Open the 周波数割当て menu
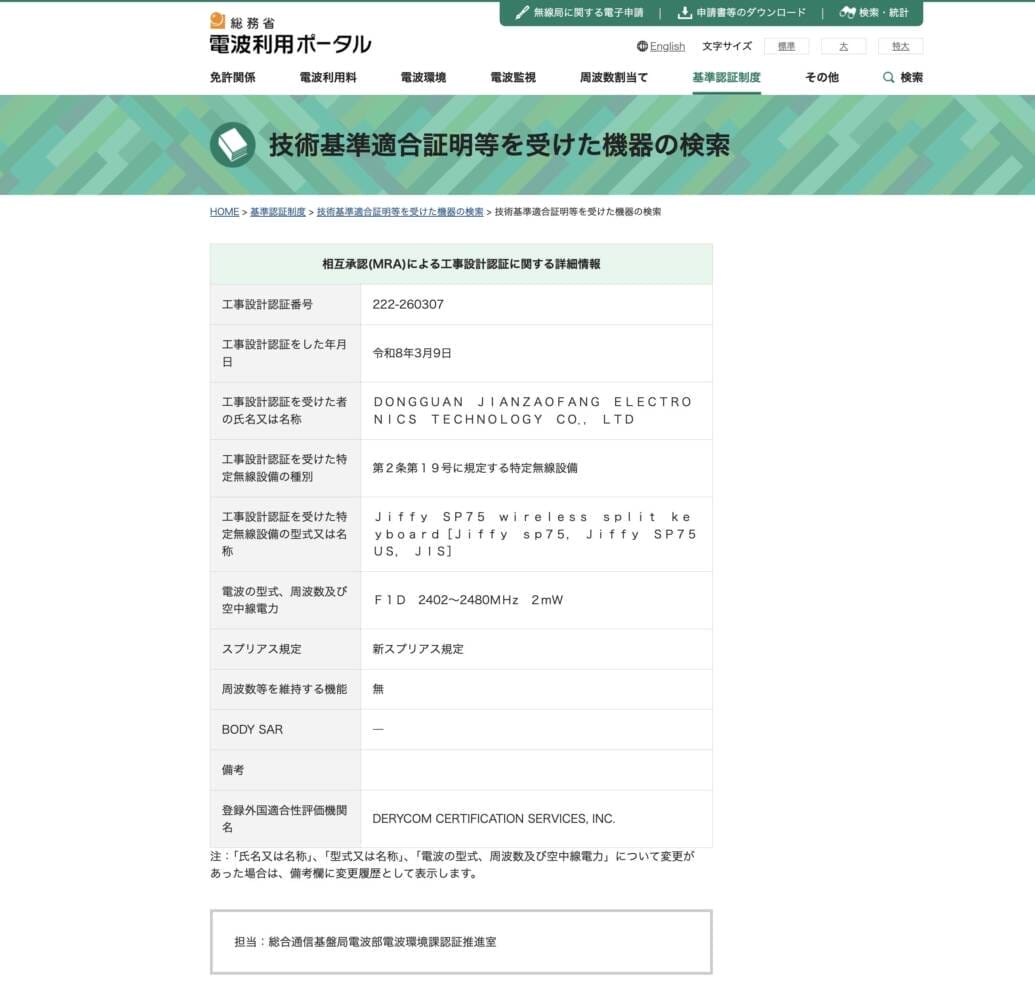The height and width of the screenshot is (1000, 1035). coord(614,77)
